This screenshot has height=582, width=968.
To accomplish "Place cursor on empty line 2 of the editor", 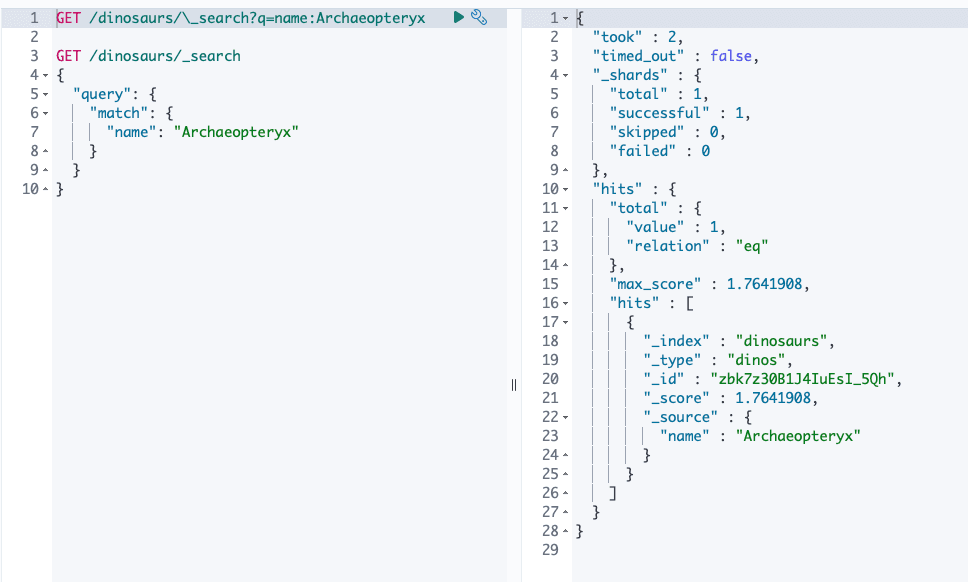I will (x=200, y=37).
